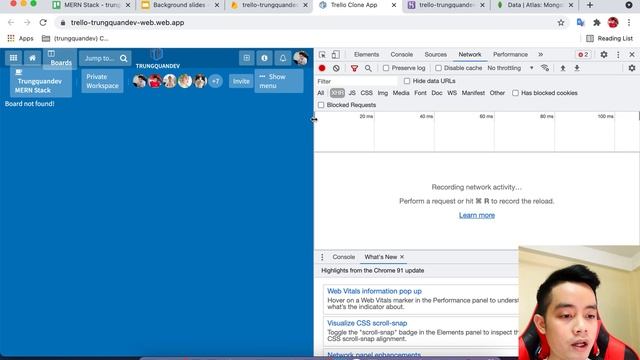Open DevTools customize three-dot menu
Screen dimensions: 640x360
(x=618, y=55)
